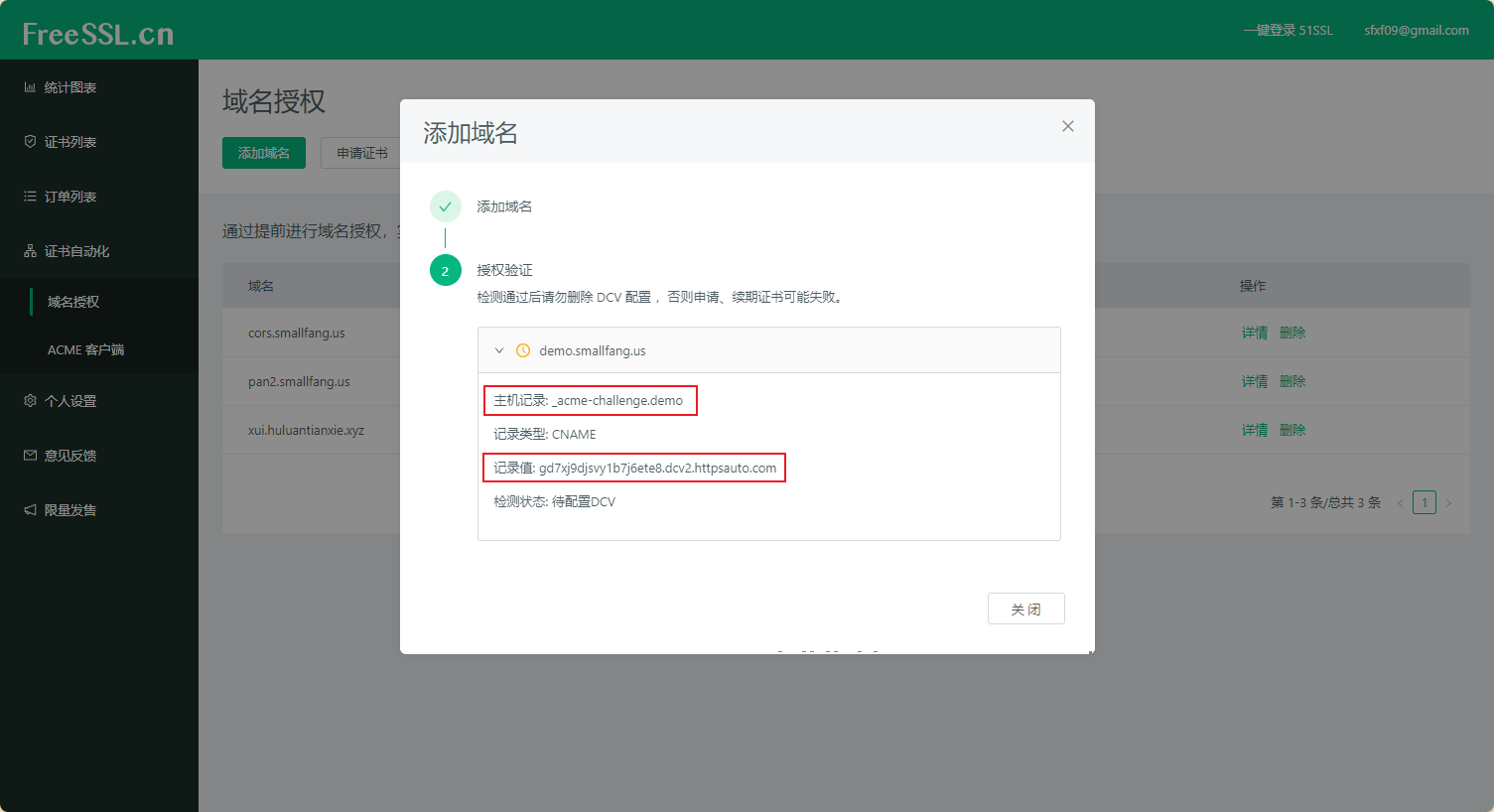Open account sfxf09@gmail.com menu
The image size is (1494, 812).
pyautogui.click(x=1417, y=31)
